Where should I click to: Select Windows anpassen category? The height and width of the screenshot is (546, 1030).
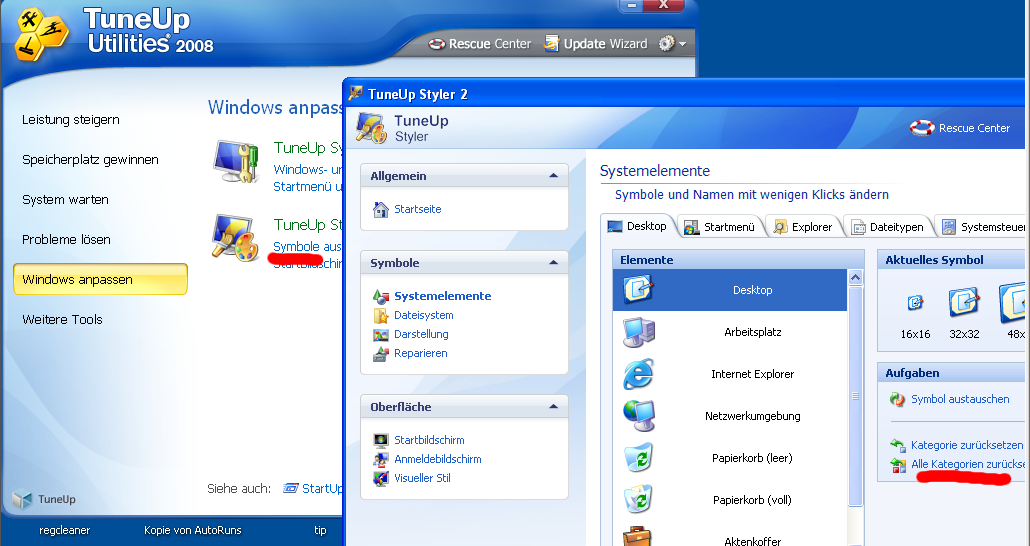(x=101, y=279)
